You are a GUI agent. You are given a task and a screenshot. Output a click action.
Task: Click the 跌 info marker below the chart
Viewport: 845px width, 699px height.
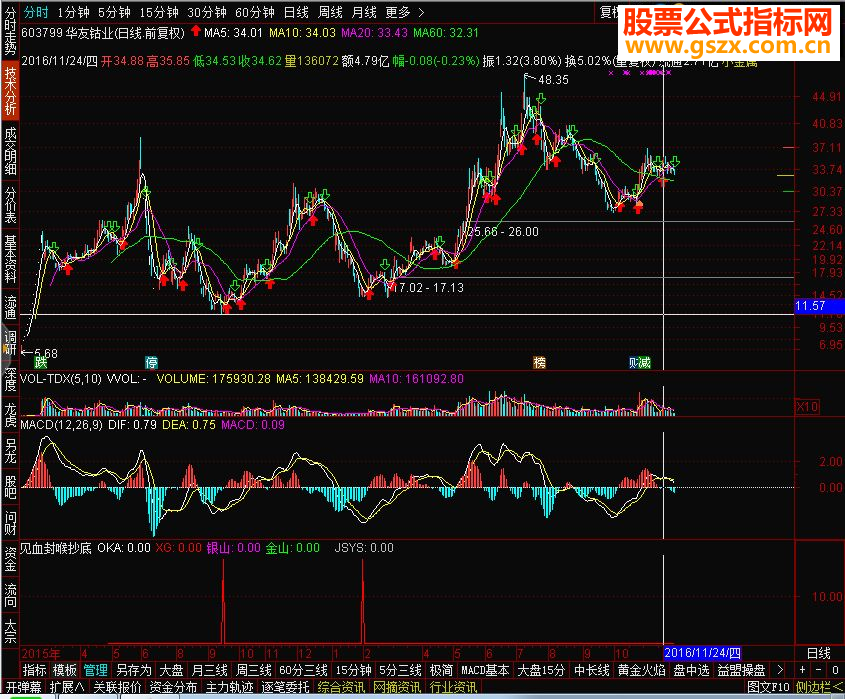point(41,362)
